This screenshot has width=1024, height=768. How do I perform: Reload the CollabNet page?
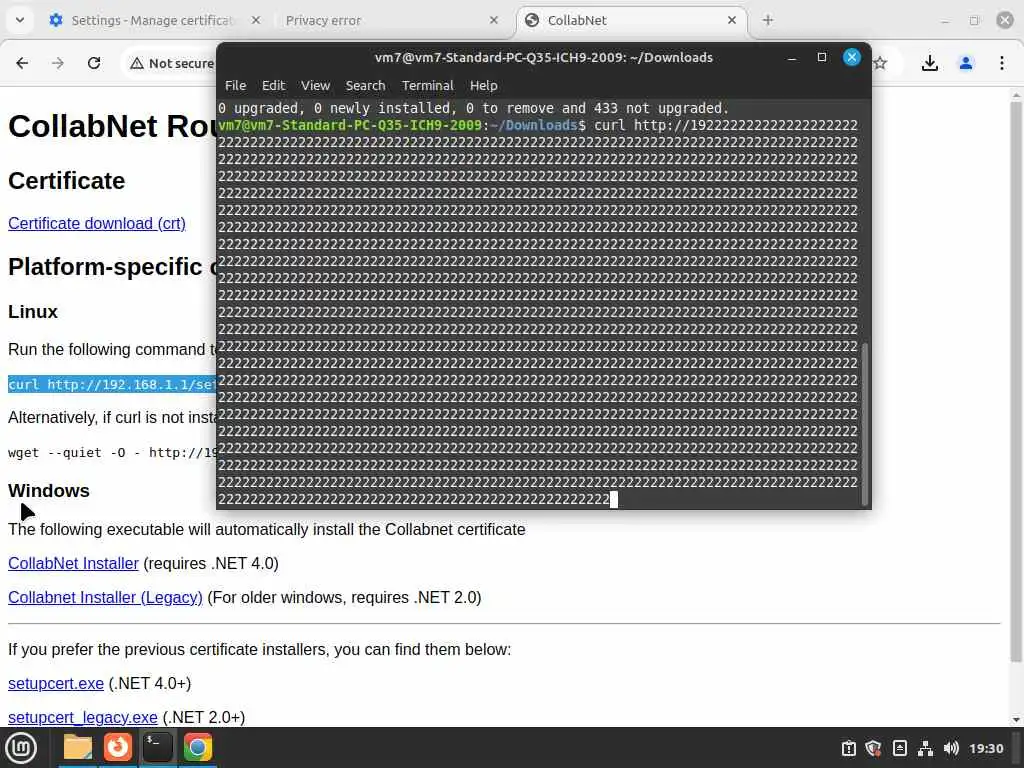pos(94,63)
